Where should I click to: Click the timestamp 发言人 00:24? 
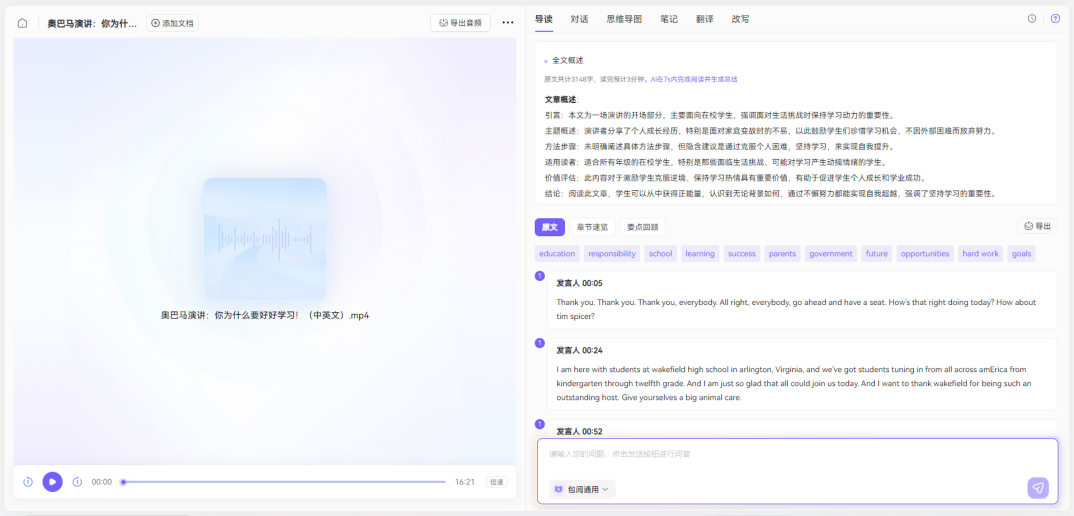(579, 350)
